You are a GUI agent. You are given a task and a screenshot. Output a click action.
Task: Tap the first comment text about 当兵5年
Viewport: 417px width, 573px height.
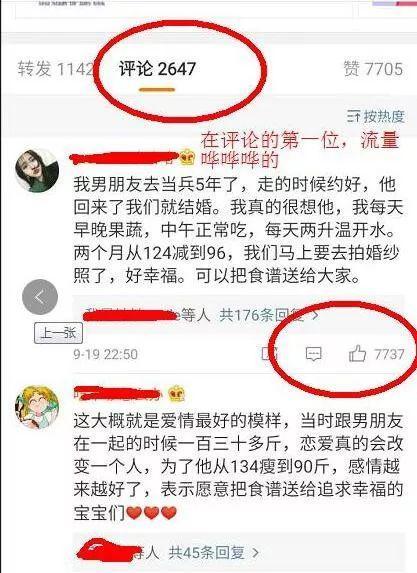point(238,230)
